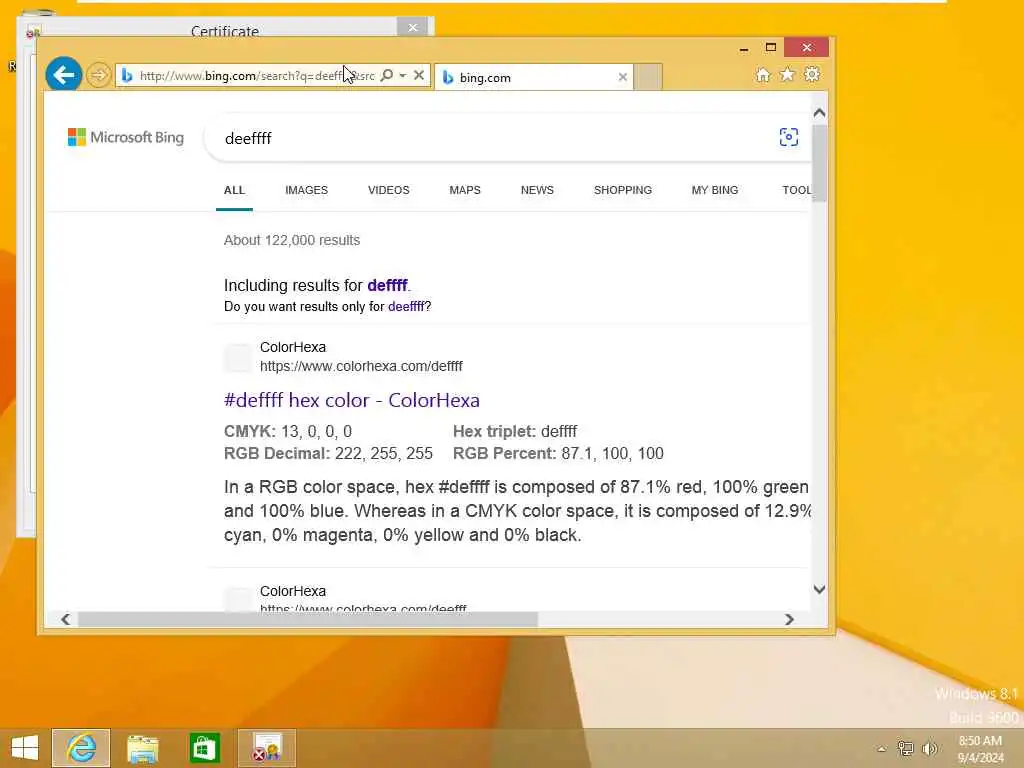Click the Microsoft Bing logo

pyautogui.click(x=126, y=137)
